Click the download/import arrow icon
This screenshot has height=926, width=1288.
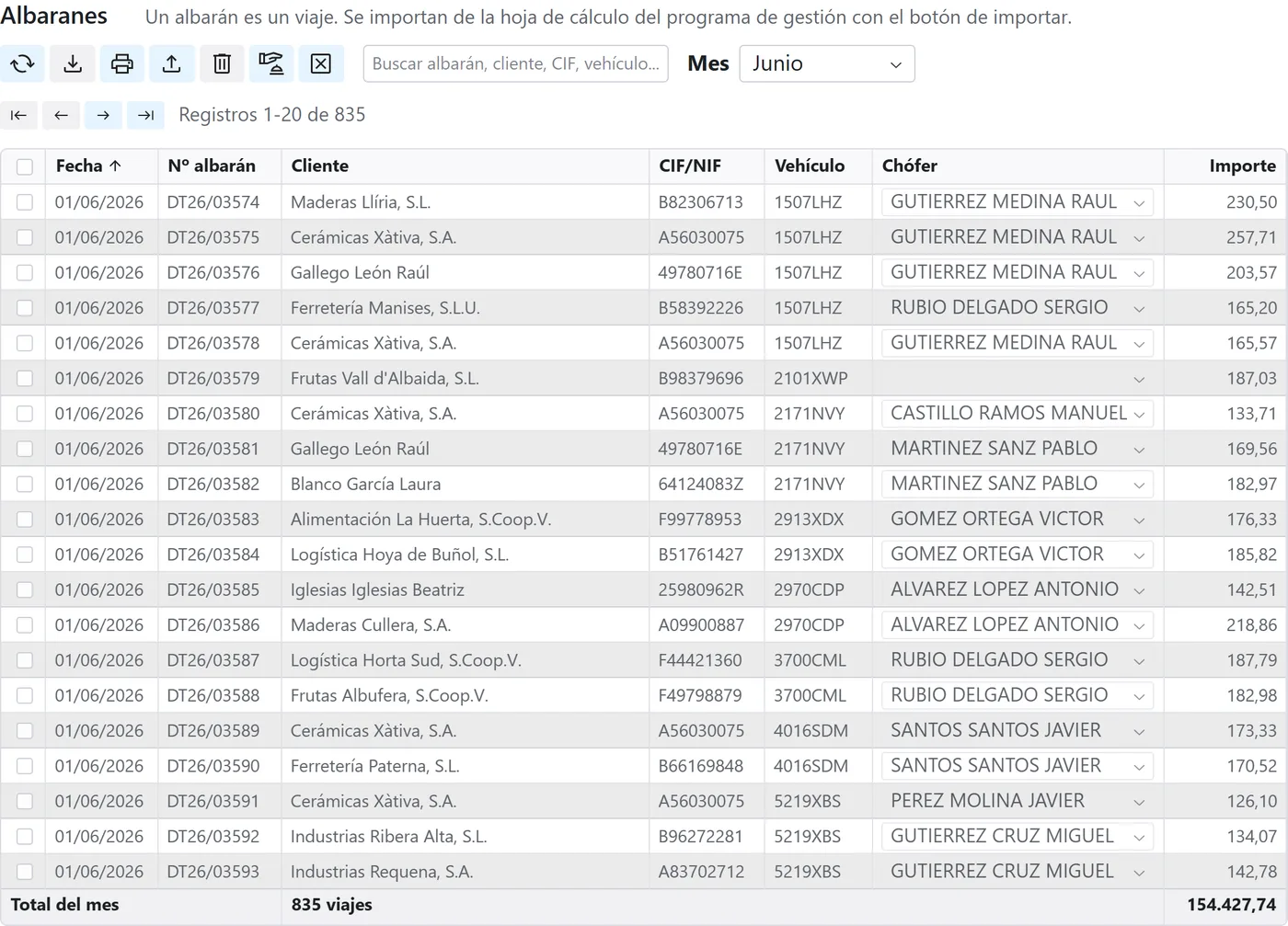[x=73, y=63]
